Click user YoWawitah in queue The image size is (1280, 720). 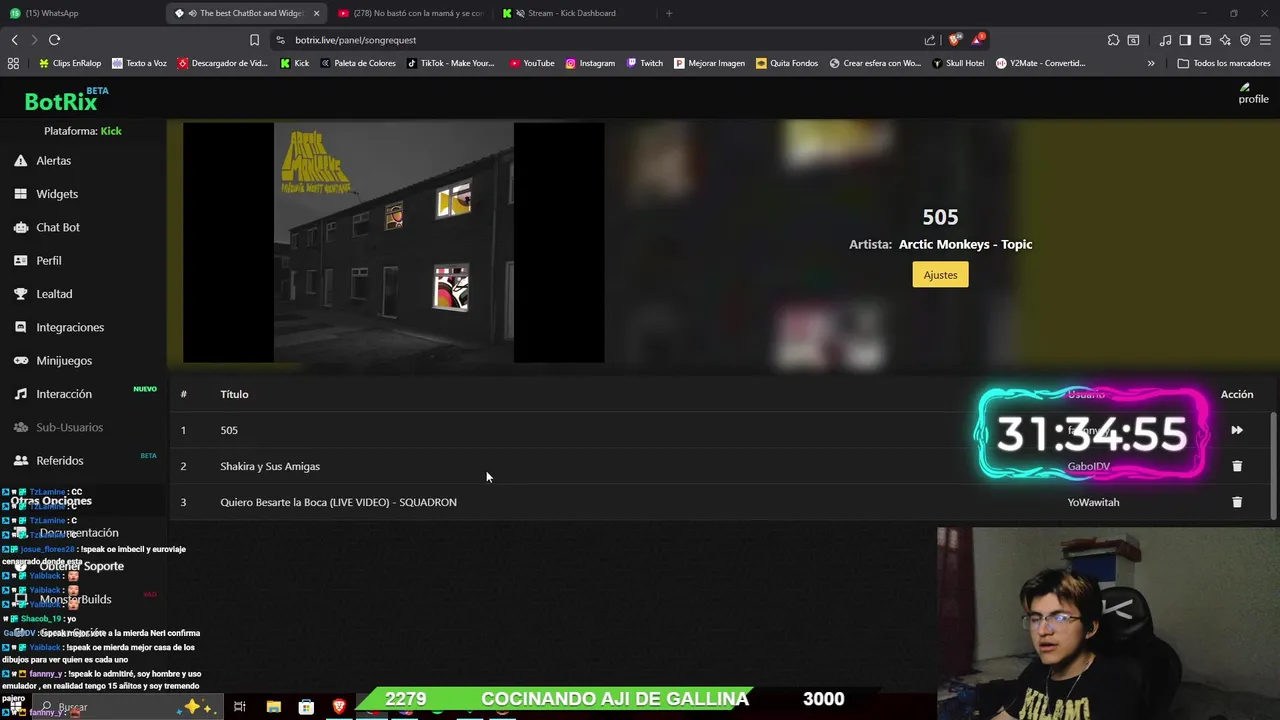pos(1093,502)
